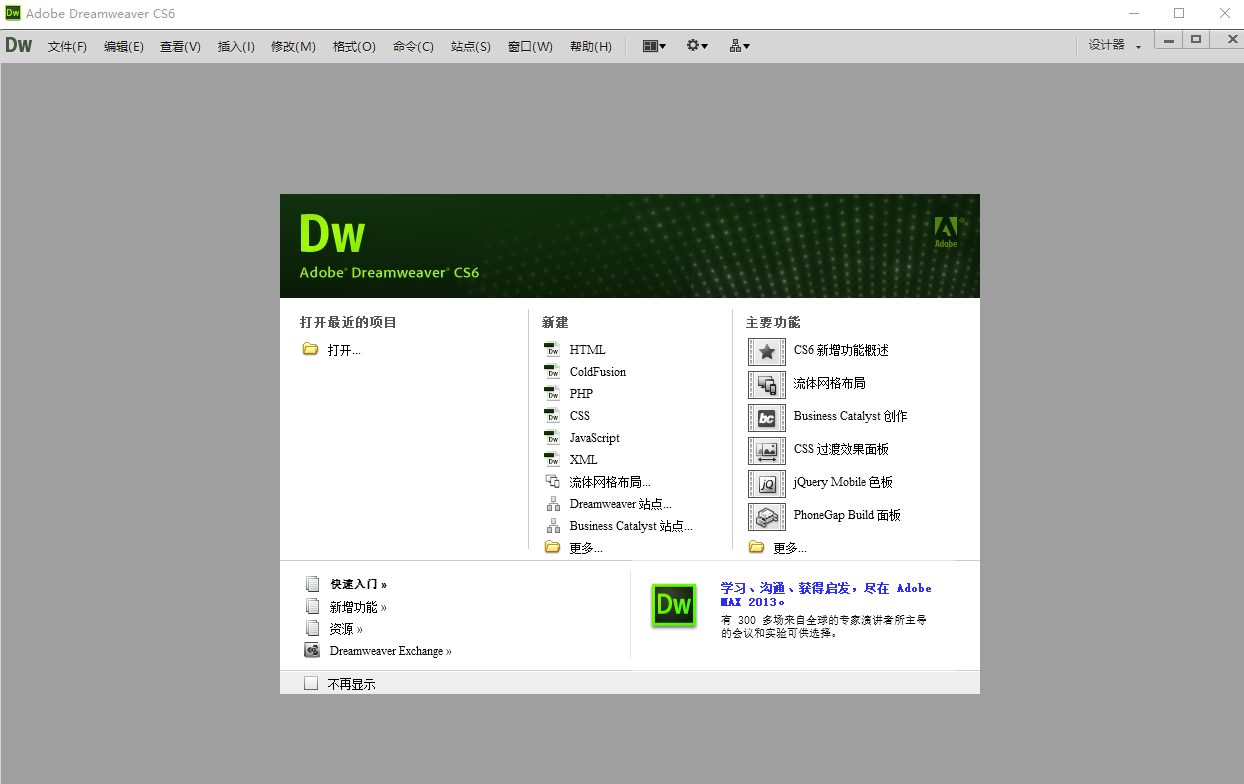
Task: Click the Business Catalyst bc icon
Action: click(767, 418)
